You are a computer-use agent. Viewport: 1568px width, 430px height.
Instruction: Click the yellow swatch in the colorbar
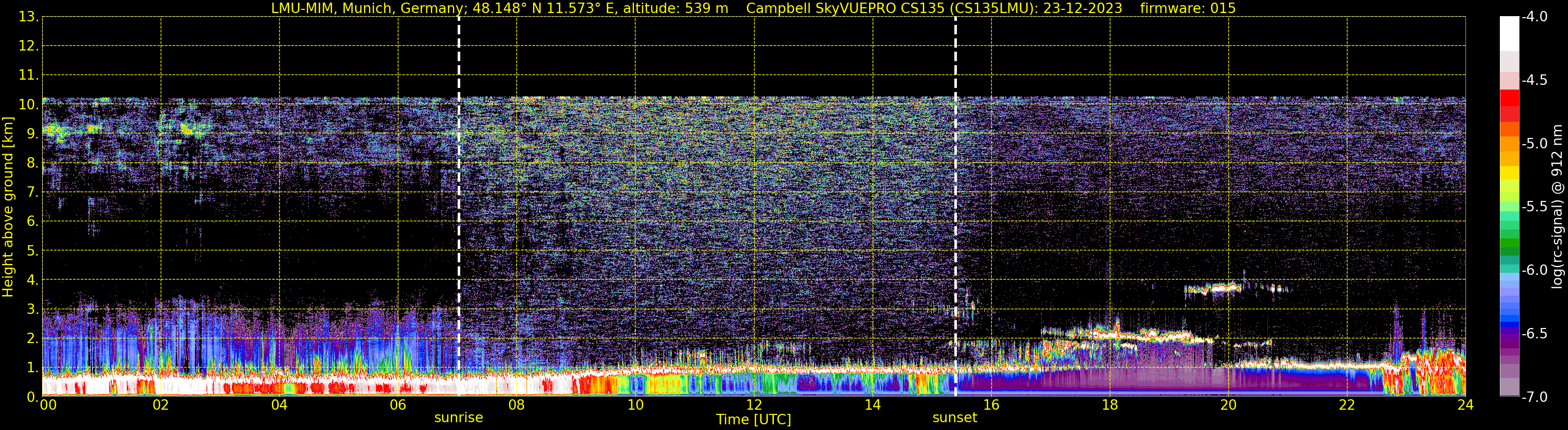tap(1510, 173)
